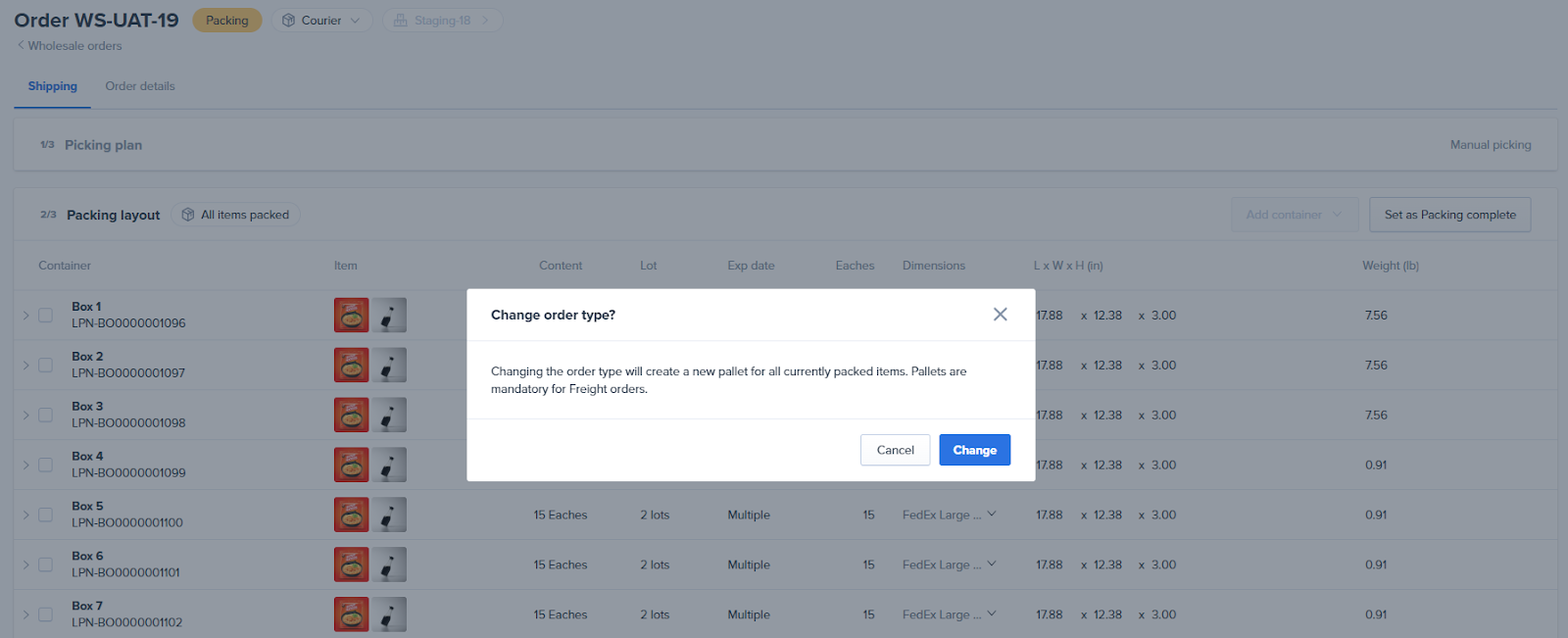Screen dimensions: 1568x638
Task: Switch to the Order details tab
Action: (140, 86)
